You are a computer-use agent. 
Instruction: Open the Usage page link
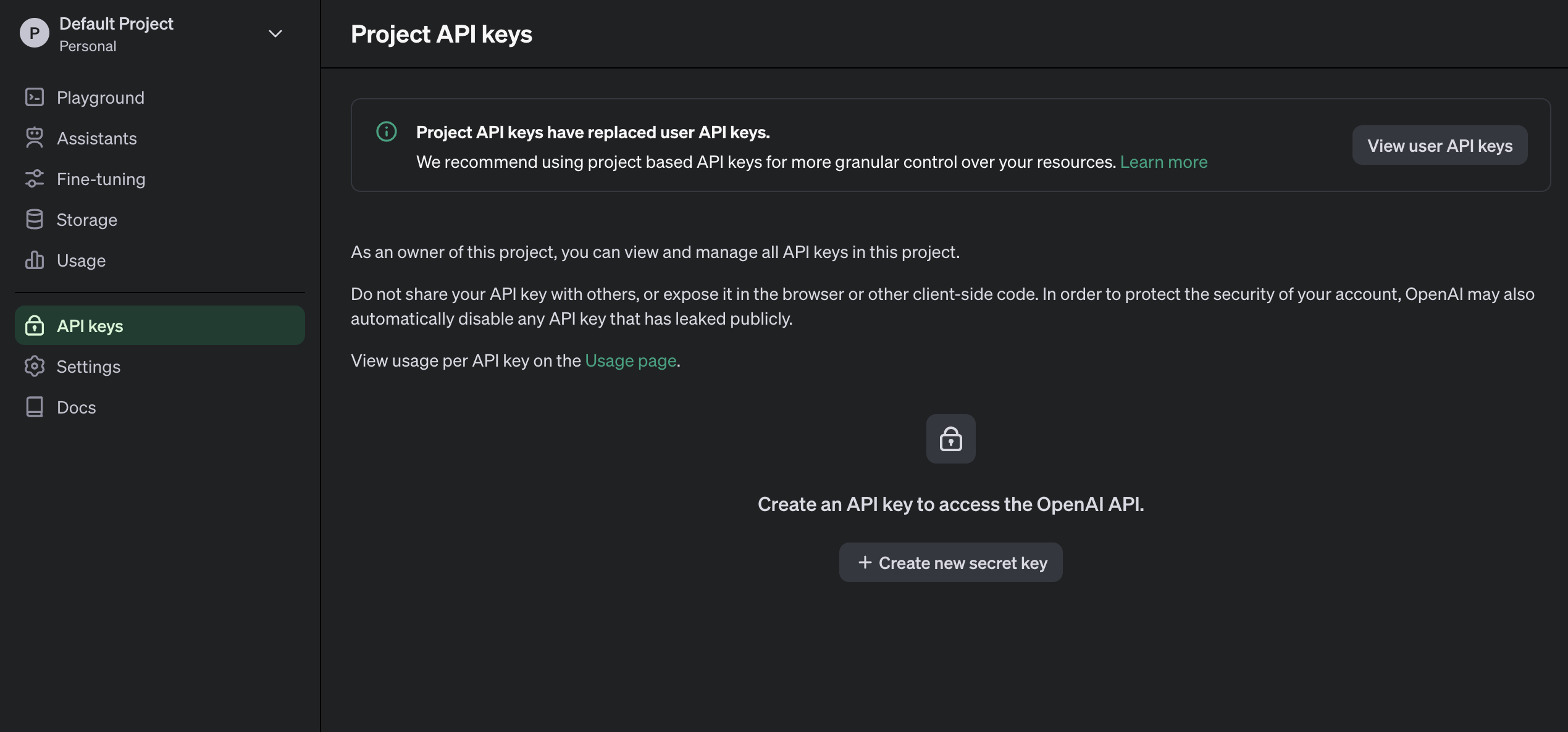tap(631, 360)
